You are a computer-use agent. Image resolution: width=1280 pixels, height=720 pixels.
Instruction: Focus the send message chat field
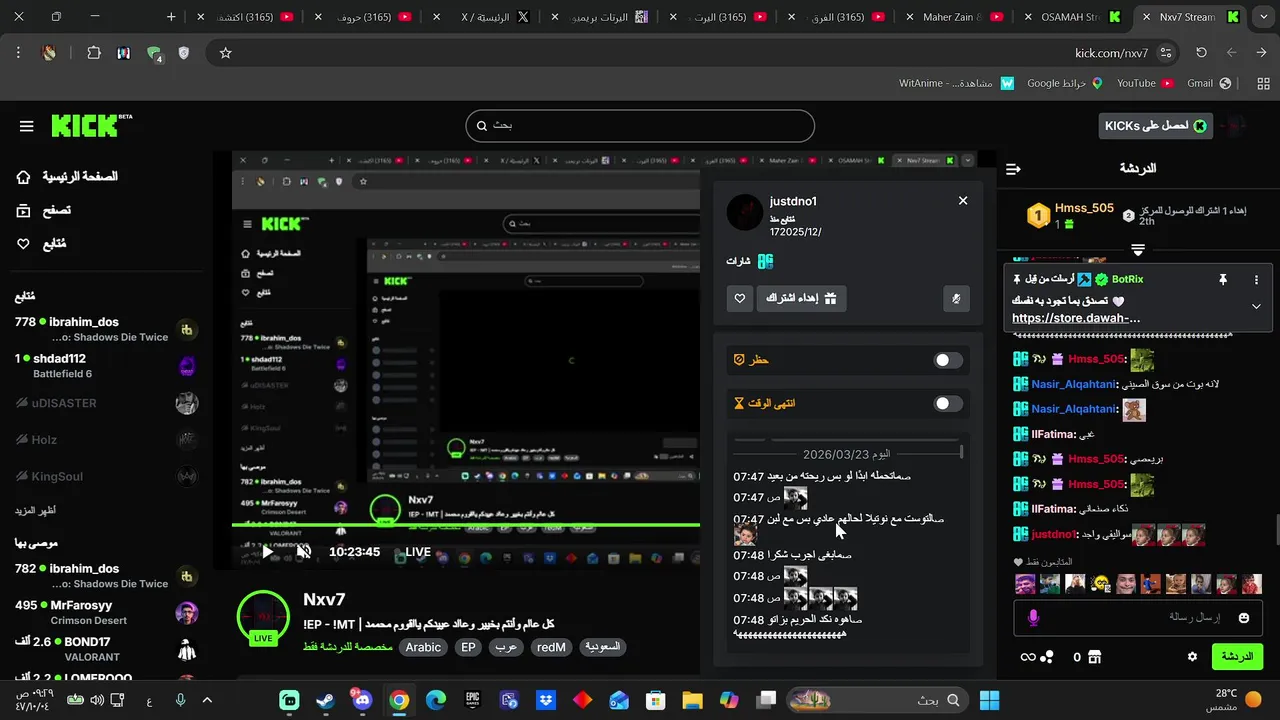(1138, 618)
